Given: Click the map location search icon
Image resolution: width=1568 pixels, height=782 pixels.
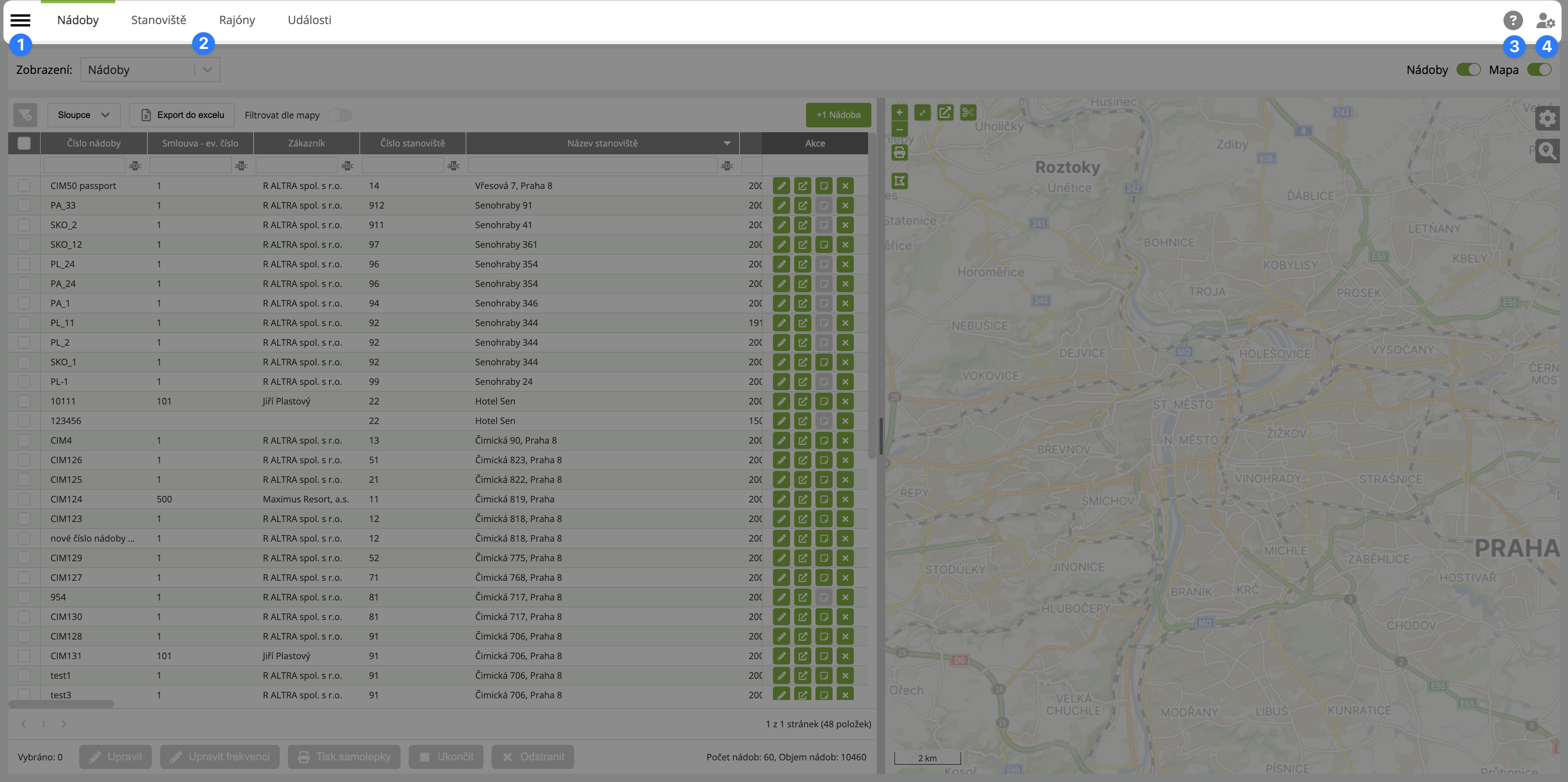Looking at the screenshot, I should tap(1547, 150).
